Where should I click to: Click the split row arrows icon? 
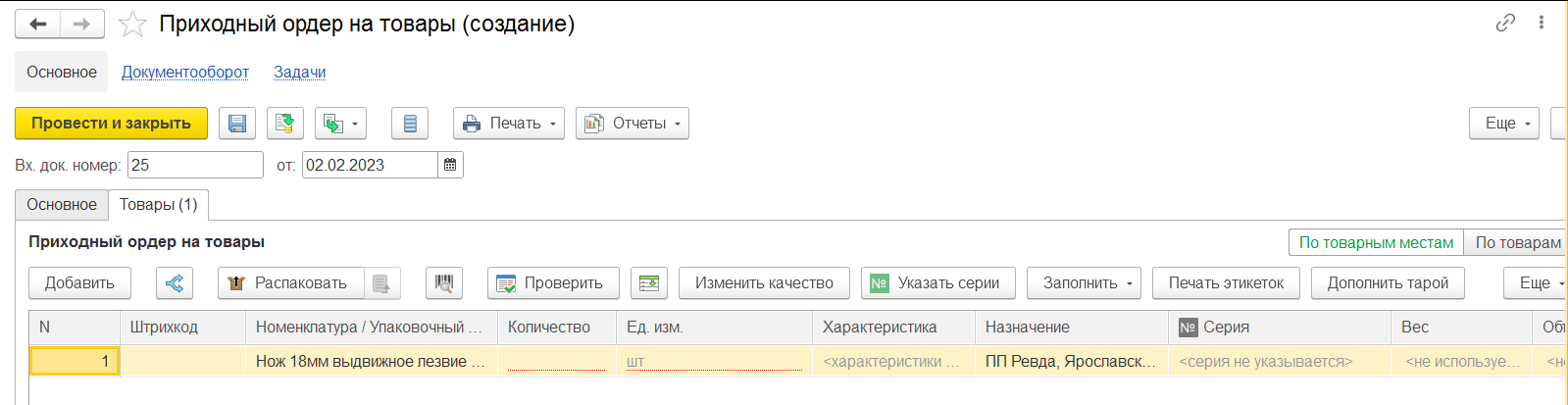175,283
